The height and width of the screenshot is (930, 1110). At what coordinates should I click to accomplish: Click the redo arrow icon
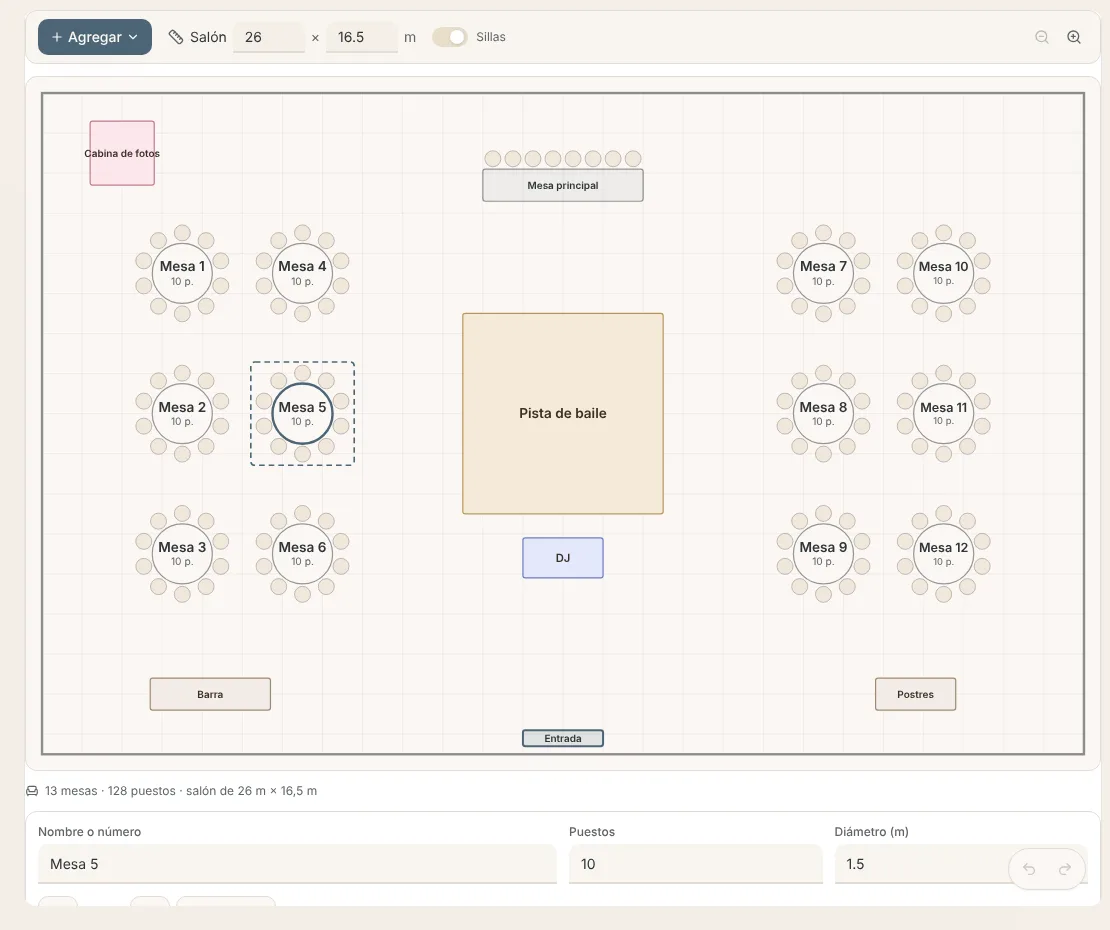point(1065,868)
